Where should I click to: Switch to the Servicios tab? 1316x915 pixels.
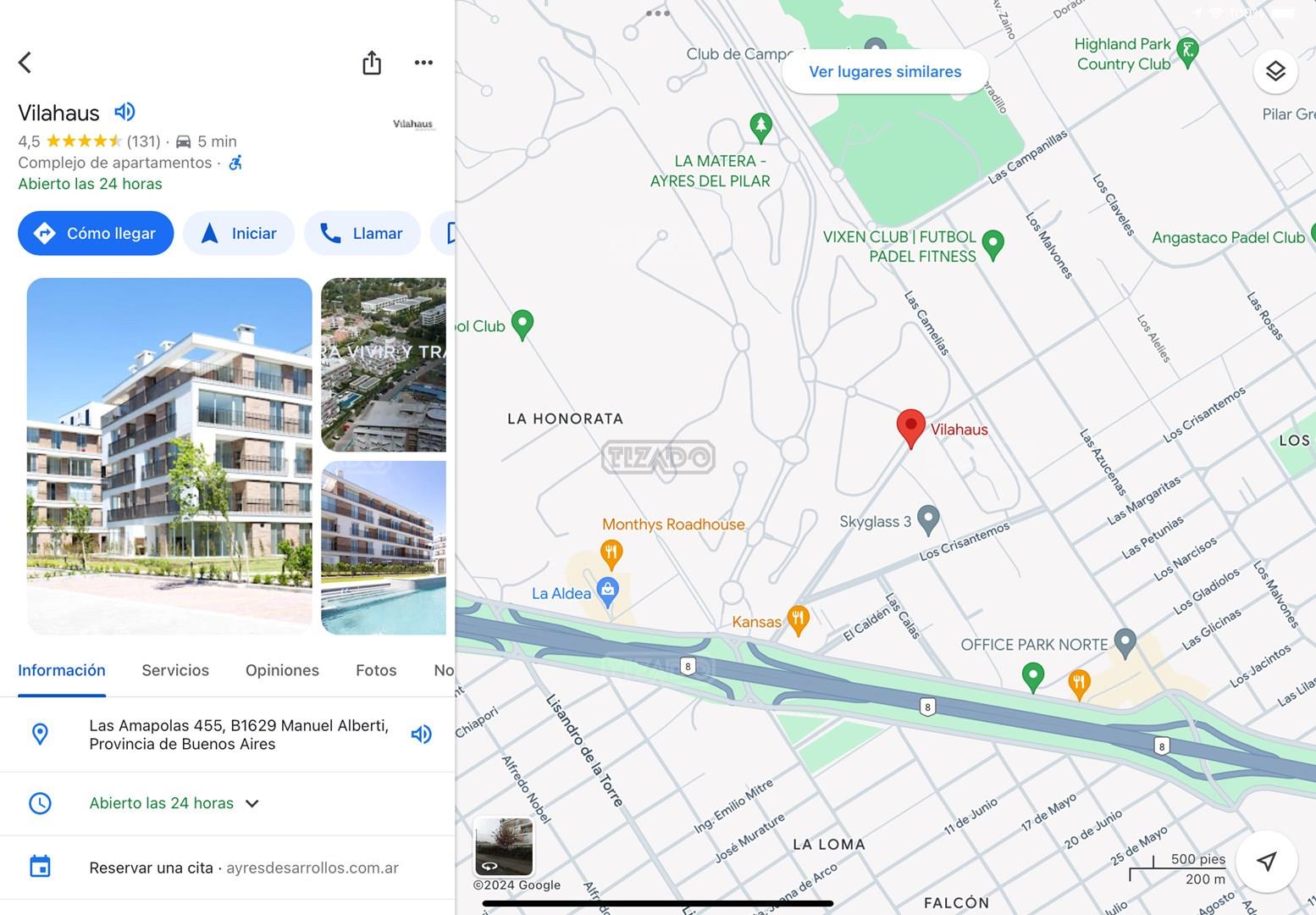175,670
